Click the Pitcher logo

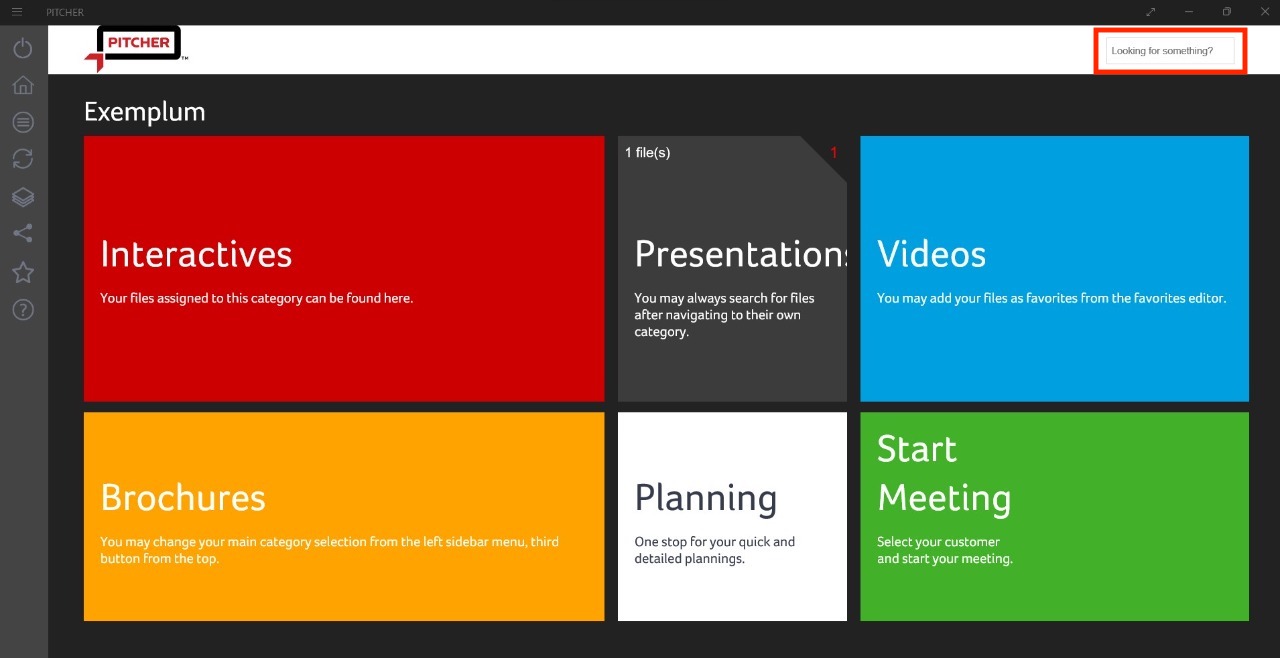[133, 48]
